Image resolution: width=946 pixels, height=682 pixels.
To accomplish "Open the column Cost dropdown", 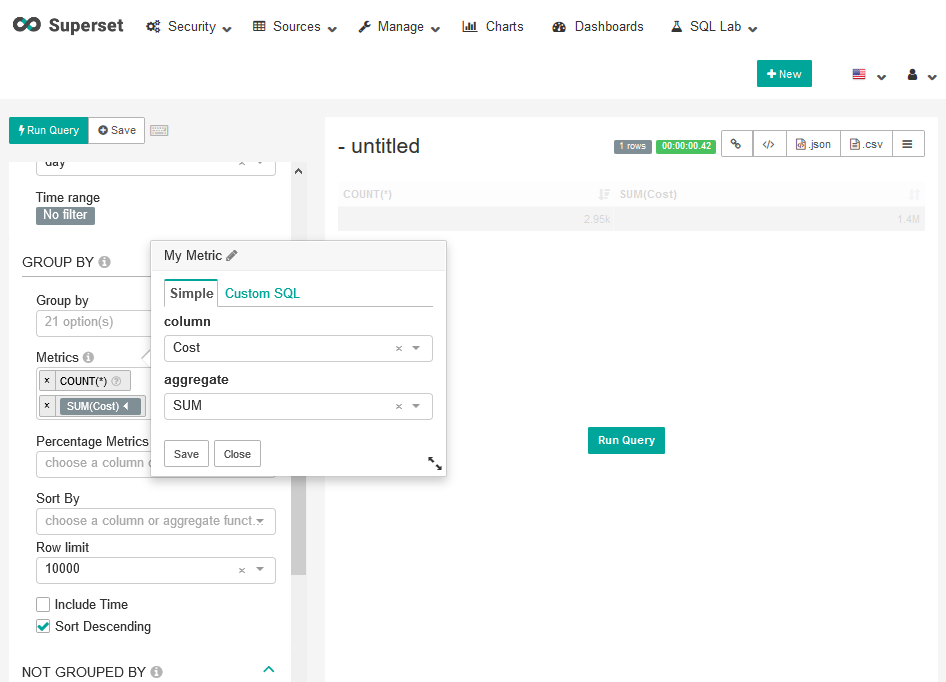I will click(416, 348).
